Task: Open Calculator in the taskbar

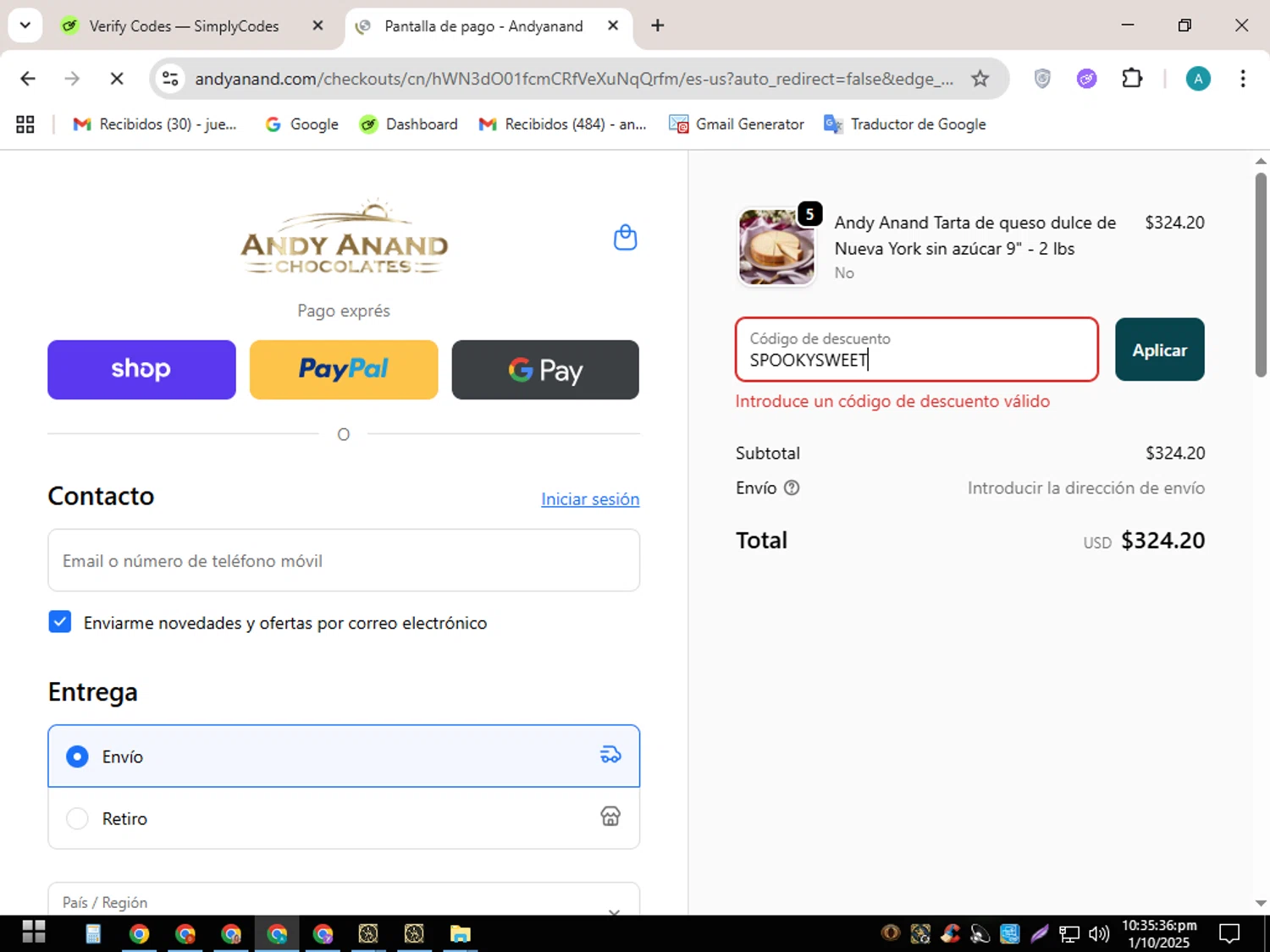Action: tap(93, 933)
